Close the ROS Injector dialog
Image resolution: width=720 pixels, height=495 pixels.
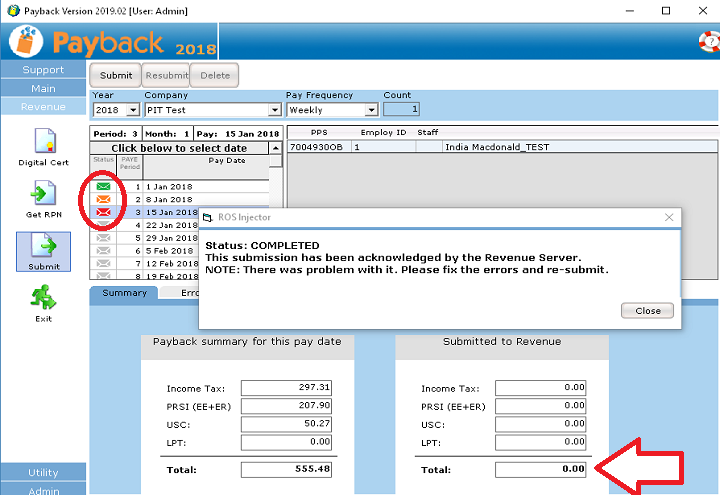tap(647, 311)
